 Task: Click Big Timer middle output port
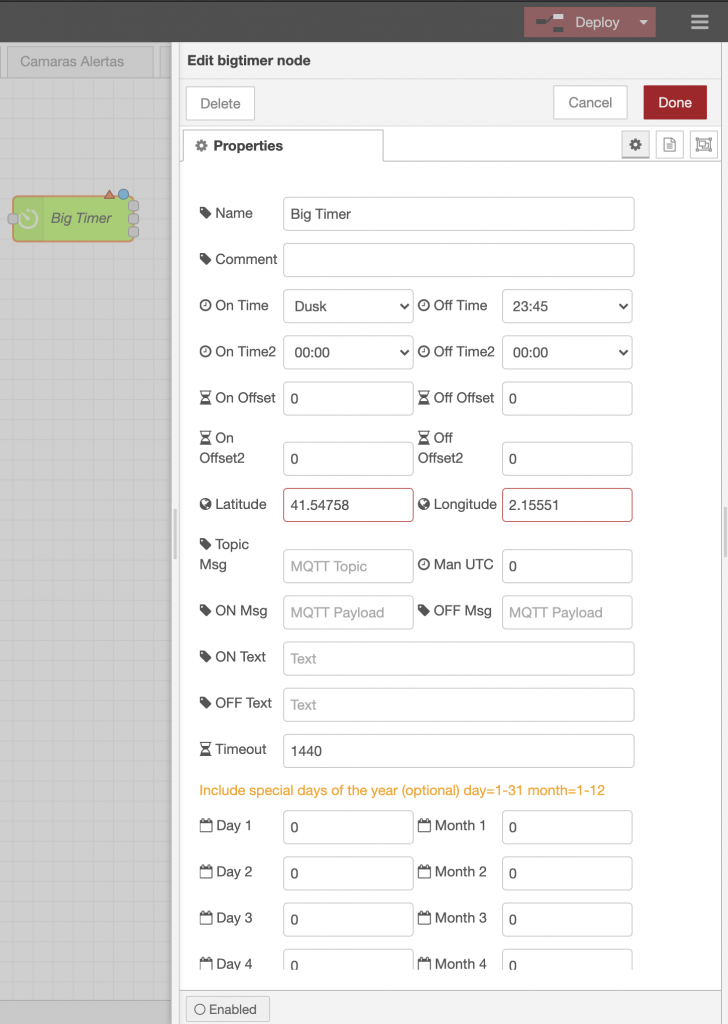click(x=134, y=219)
